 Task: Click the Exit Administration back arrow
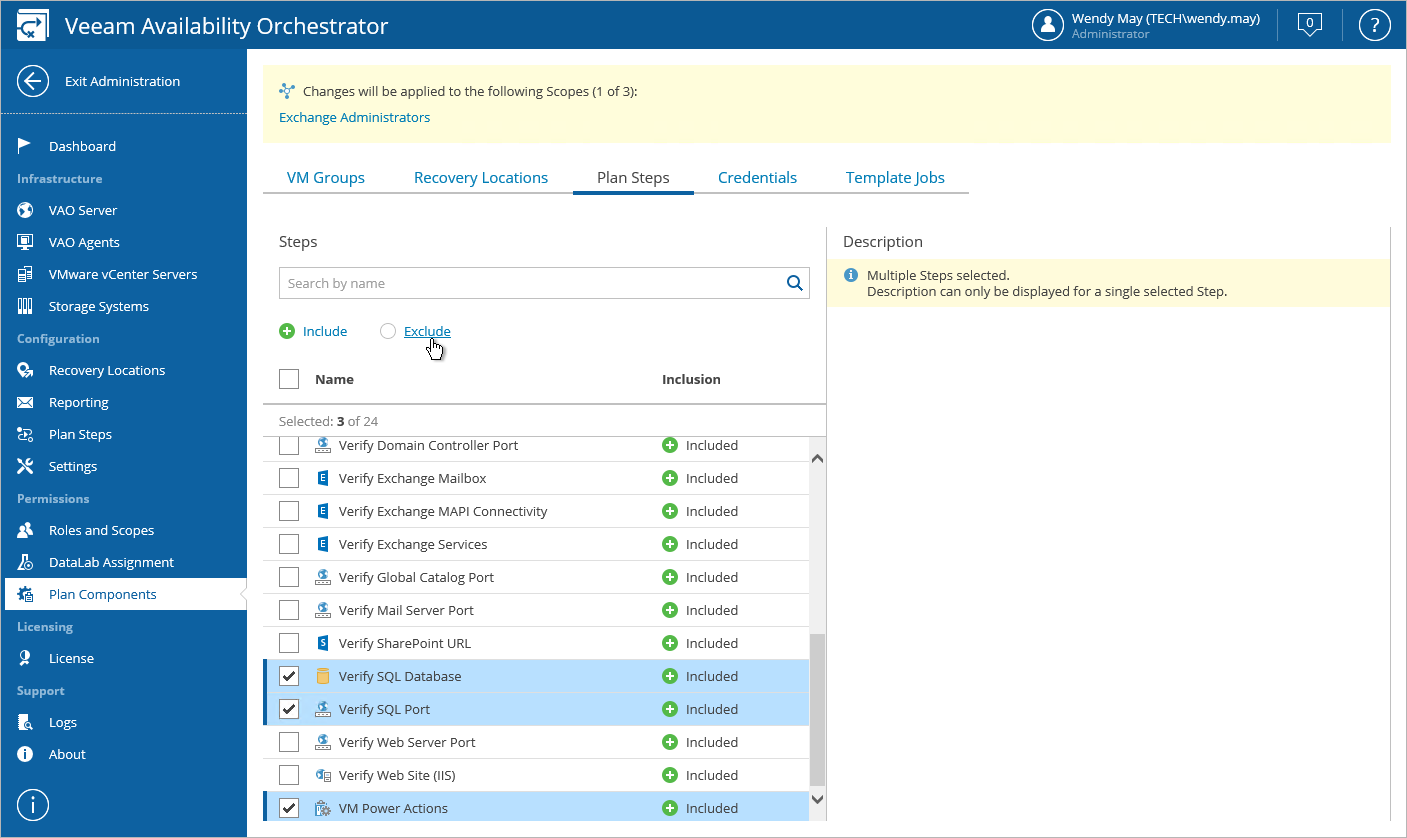33,82
